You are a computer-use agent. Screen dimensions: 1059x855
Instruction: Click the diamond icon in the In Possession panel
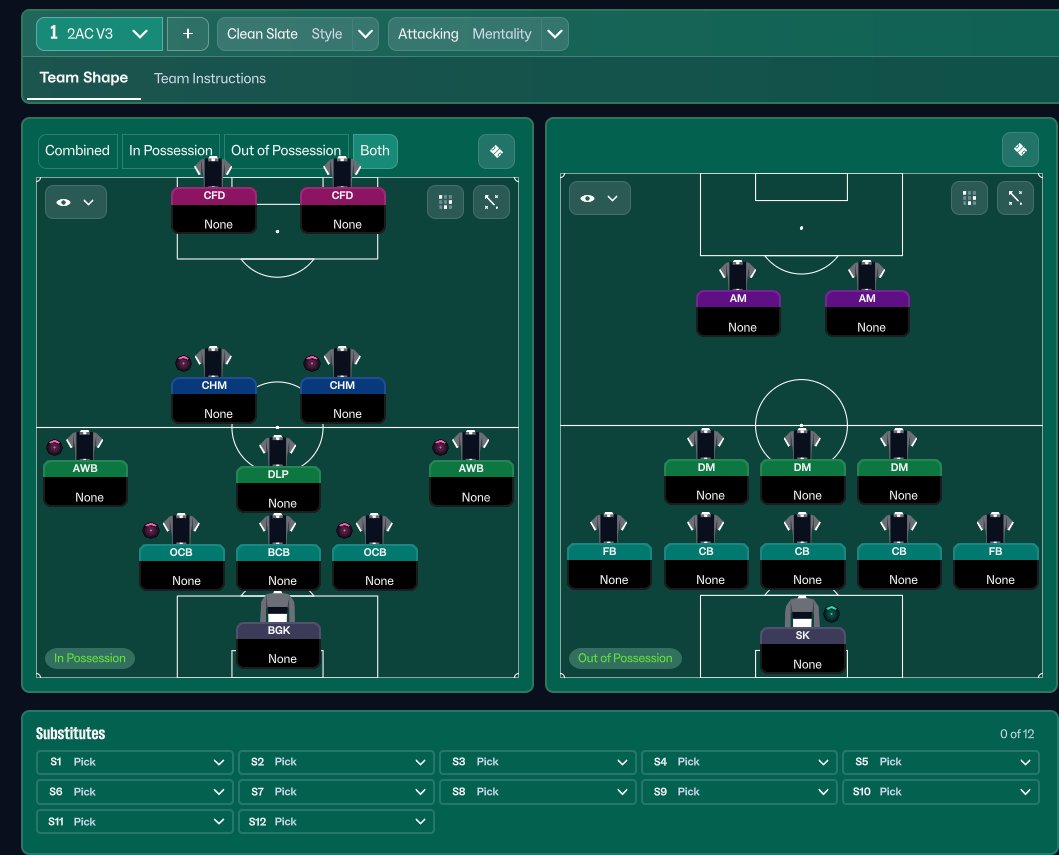[496, 151]
